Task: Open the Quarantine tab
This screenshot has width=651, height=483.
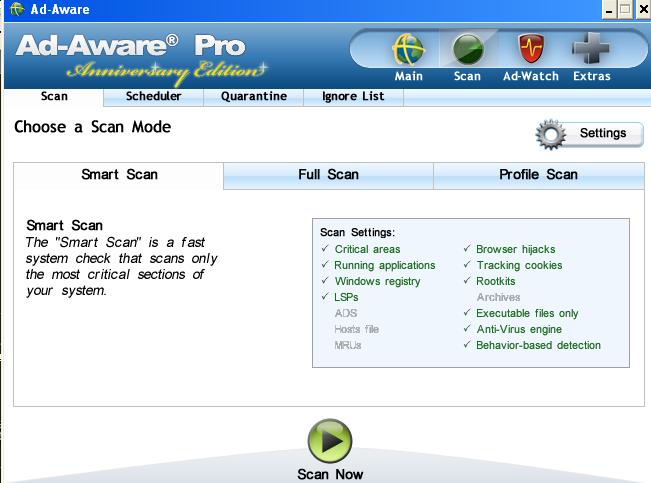Action: coord(254,97)
